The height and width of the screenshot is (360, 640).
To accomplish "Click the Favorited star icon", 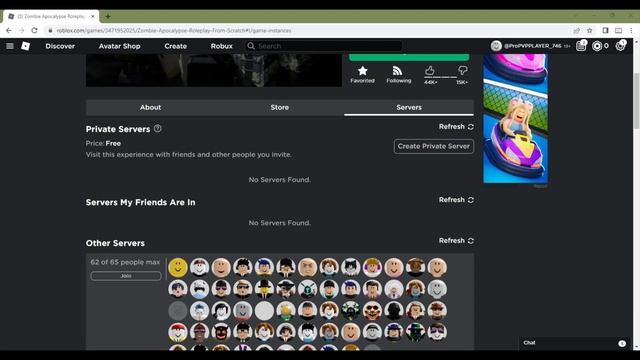I will (362, 71).
